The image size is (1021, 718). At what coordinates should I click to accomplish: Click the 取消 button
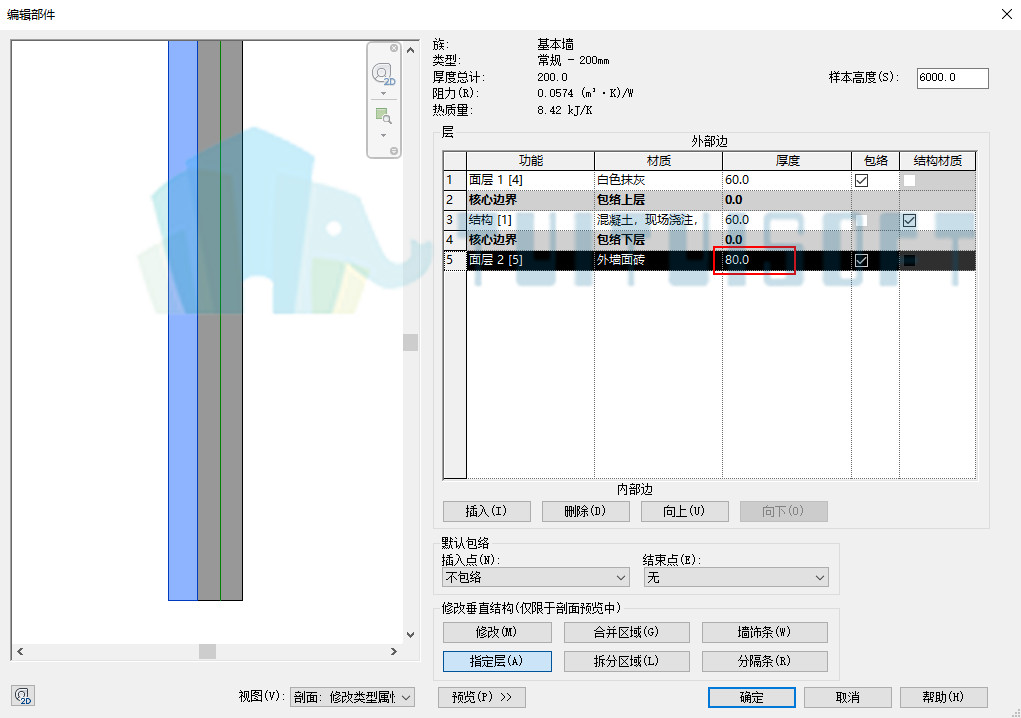(848, 697)
